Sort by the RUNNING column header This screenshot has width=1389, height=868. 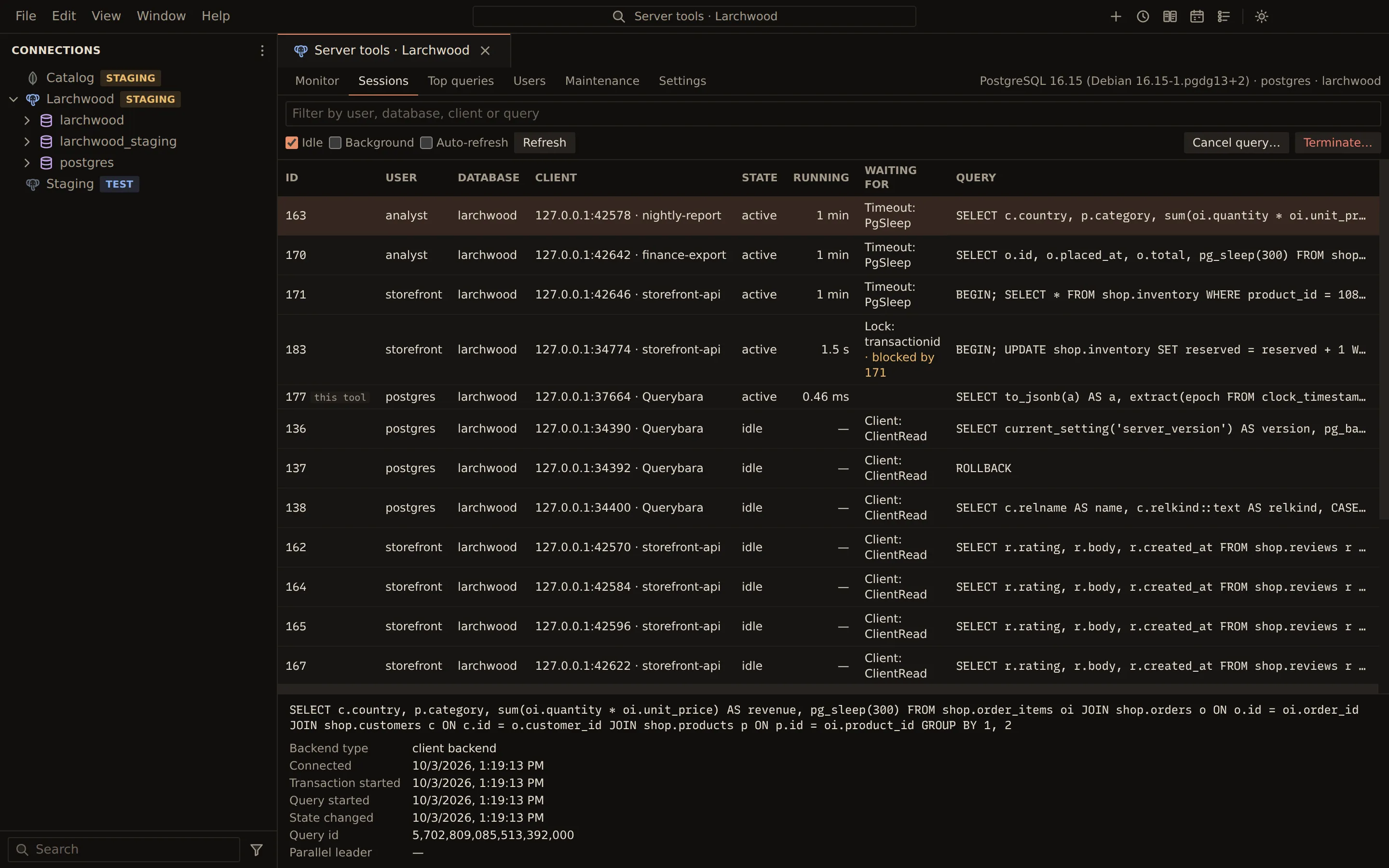tap(821, 178)
